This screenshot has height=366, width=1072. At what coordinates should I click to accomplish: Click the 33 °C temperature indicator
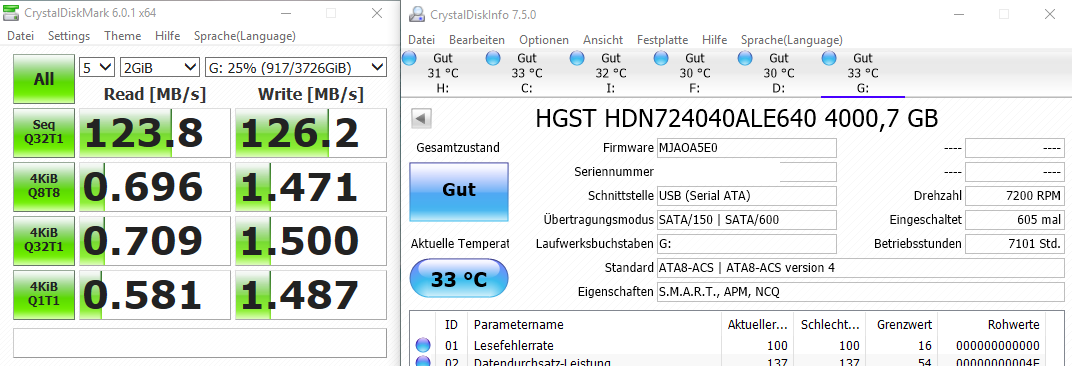[459, 278]
